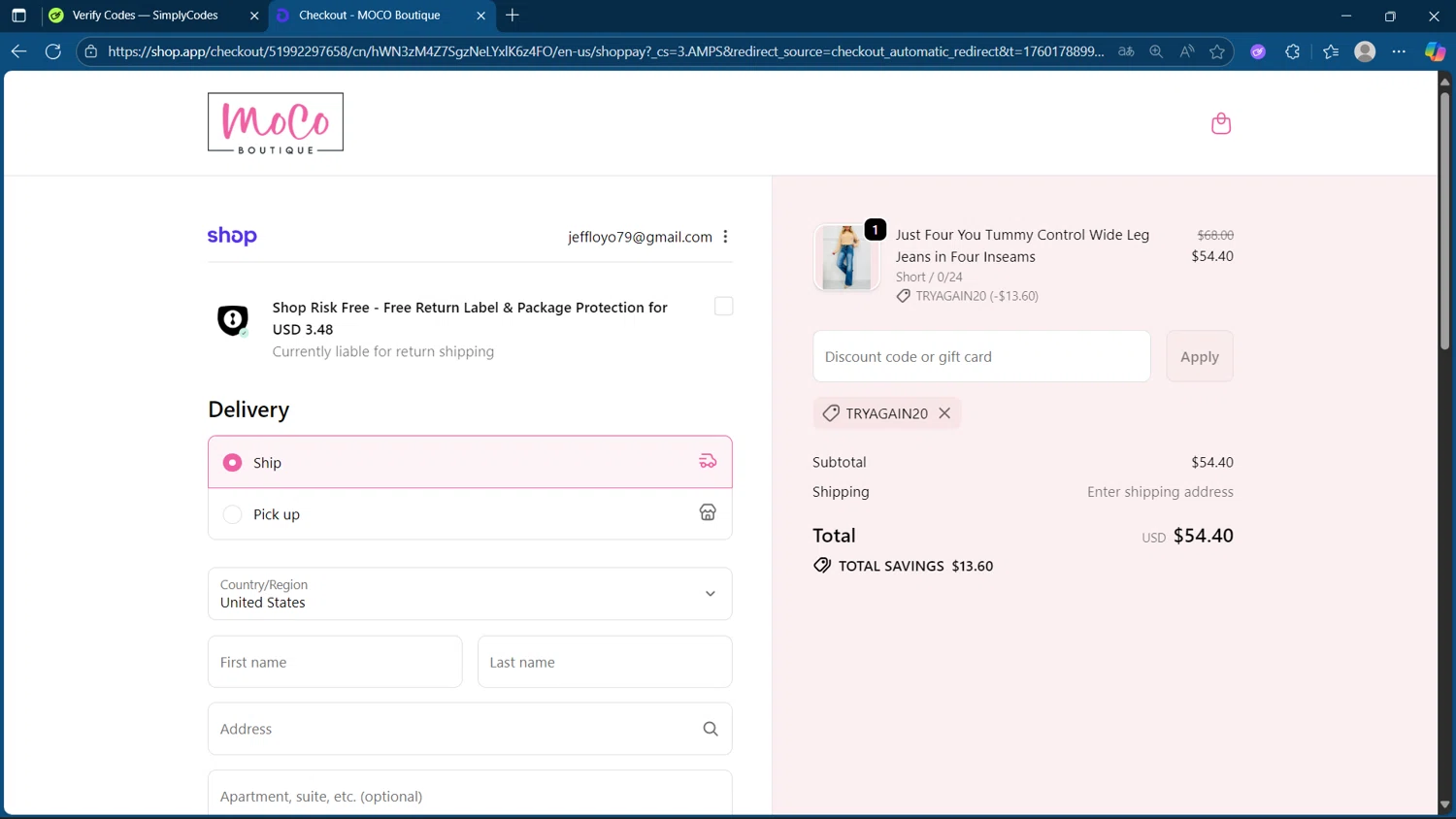
Task: Select the Ship delivery option
Action: tap(233, 463)
